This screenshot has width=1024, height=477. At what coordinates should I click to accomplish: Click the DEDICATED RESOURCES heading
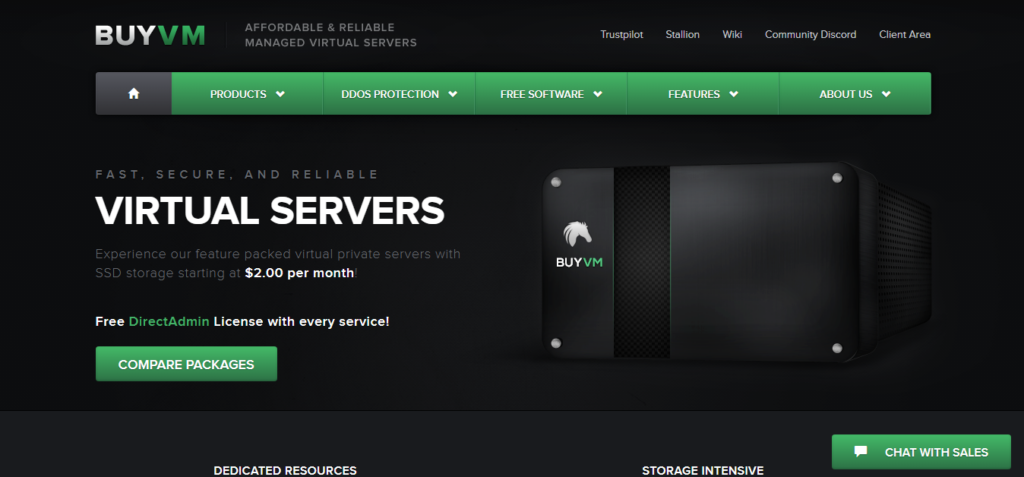click(x=285, y=470)
